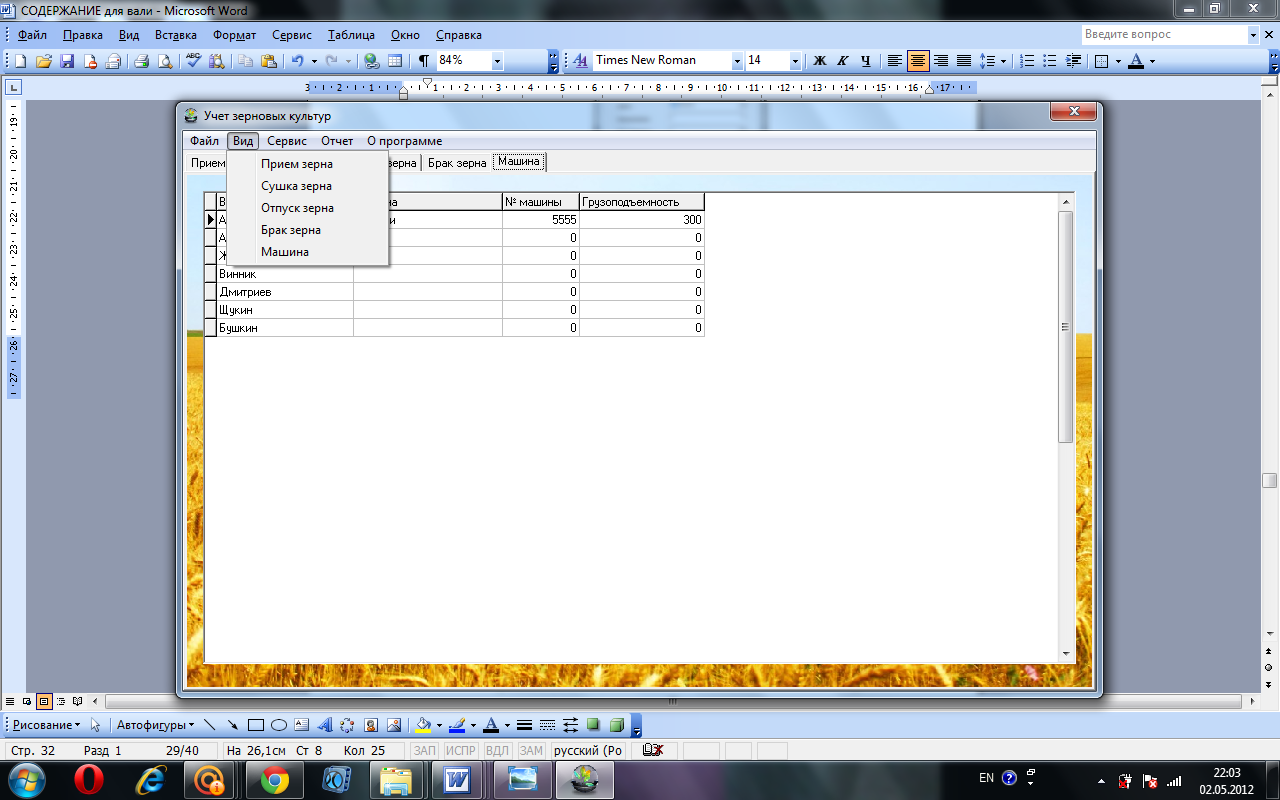Toggle Underline (Ч) formatting
The image size is (1280, 800).
point(866,61)
